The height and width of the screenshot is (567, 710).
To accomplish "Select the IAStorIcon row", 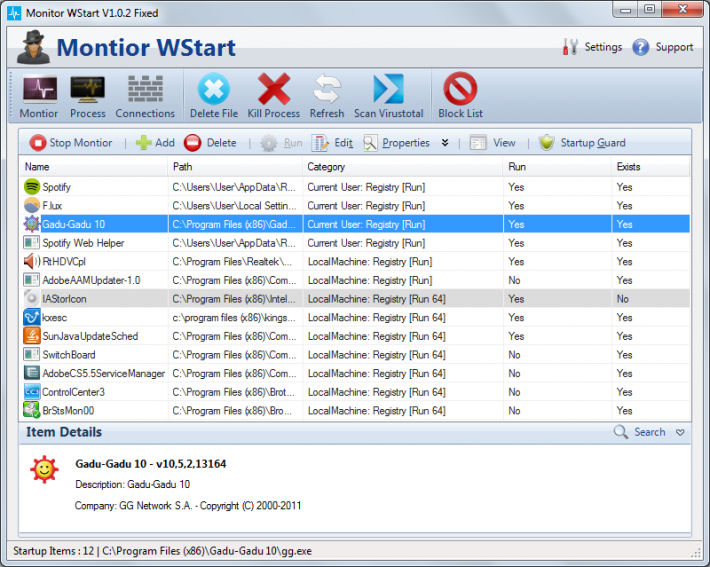I will point(355,298).
